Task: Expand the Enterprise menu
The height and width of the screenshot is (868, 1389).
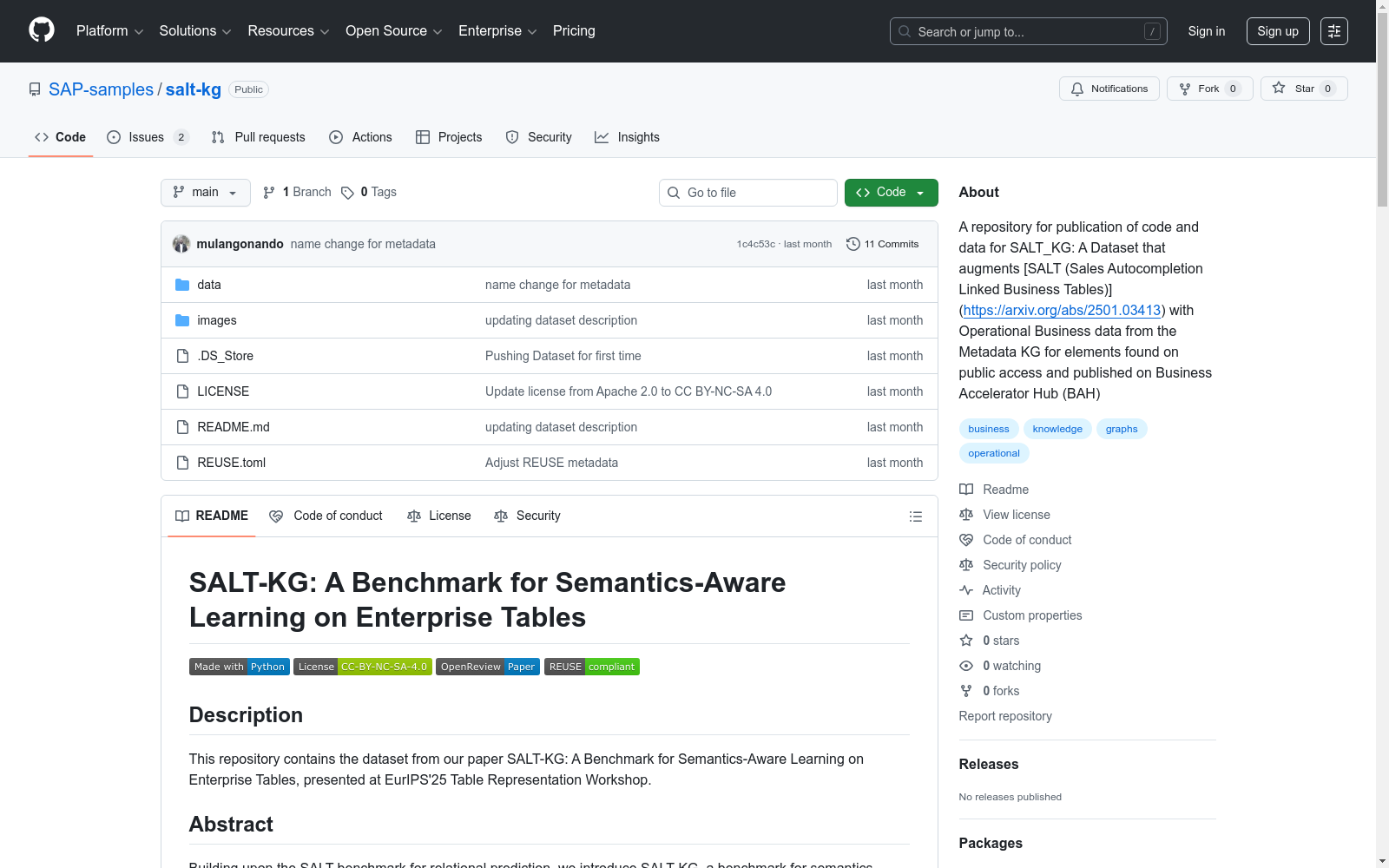Action: click(497, 31)
